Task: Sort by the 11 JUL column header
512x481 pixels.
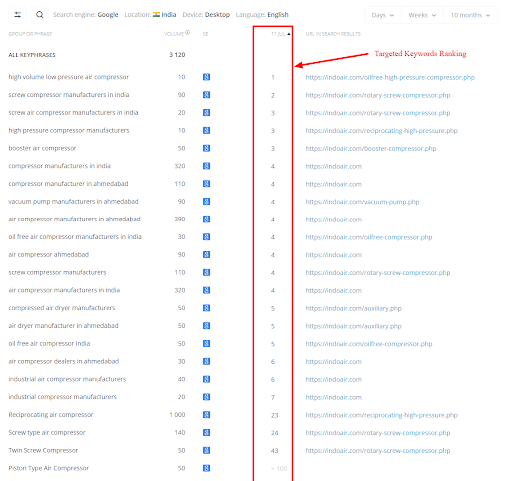Action: click(280, 34)
